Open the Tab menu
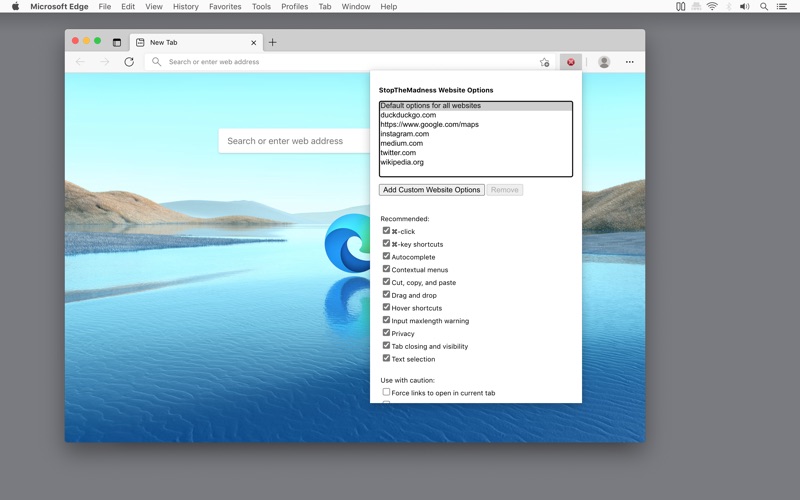The image size is (800, 500). pos(325,7)
